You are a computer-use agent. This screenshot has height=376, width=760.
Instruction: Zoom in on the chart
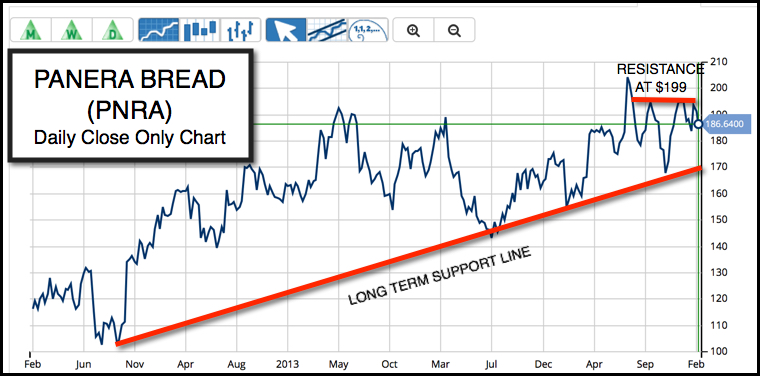(413, 30)
